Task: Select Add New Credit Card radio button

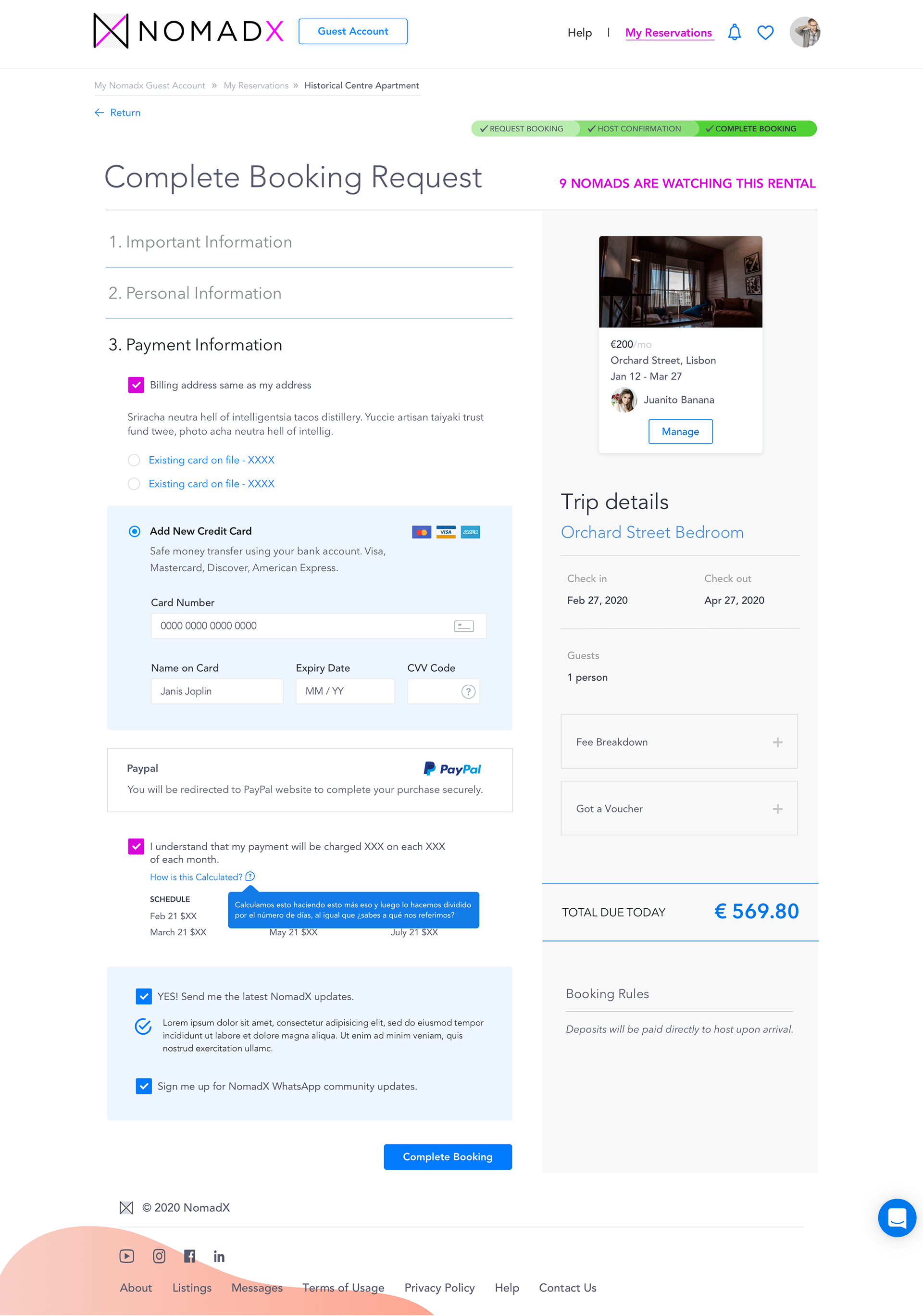Action: [135, 531]
